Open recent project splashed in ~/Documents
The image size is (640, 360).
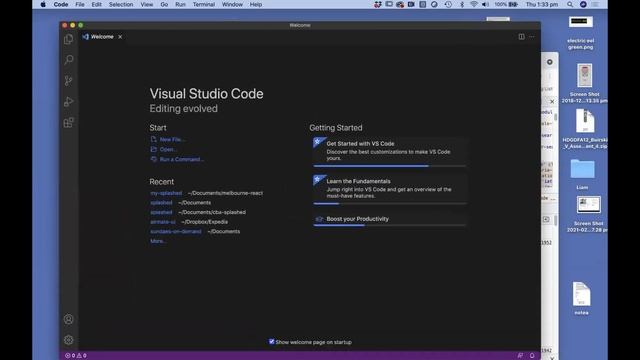pyautogui.click(x=161, y=202)
